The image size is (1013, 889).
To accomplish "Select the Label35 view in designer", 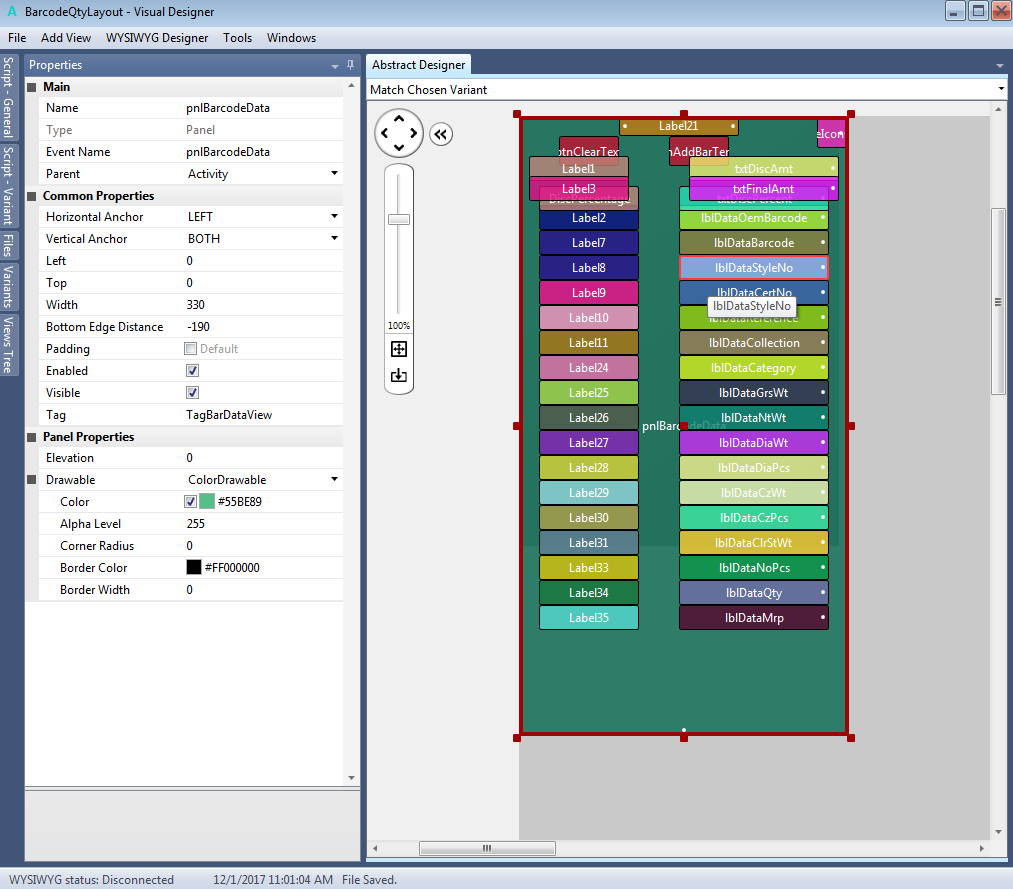I will (588, 618).
